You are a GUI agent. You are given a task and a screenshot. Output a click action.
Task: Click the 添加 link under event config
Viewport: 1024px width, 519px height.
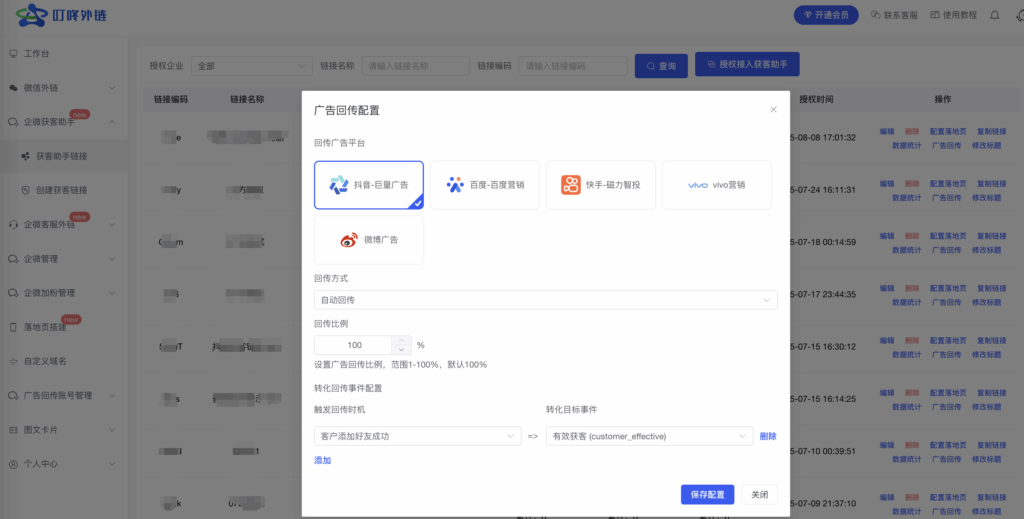point(323,460)
